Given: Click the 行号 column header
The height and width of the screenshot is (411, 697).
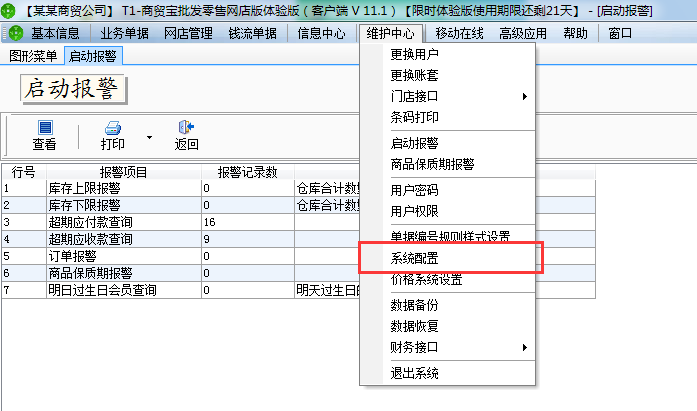Looking at the screenshot, I should [24, 172].
